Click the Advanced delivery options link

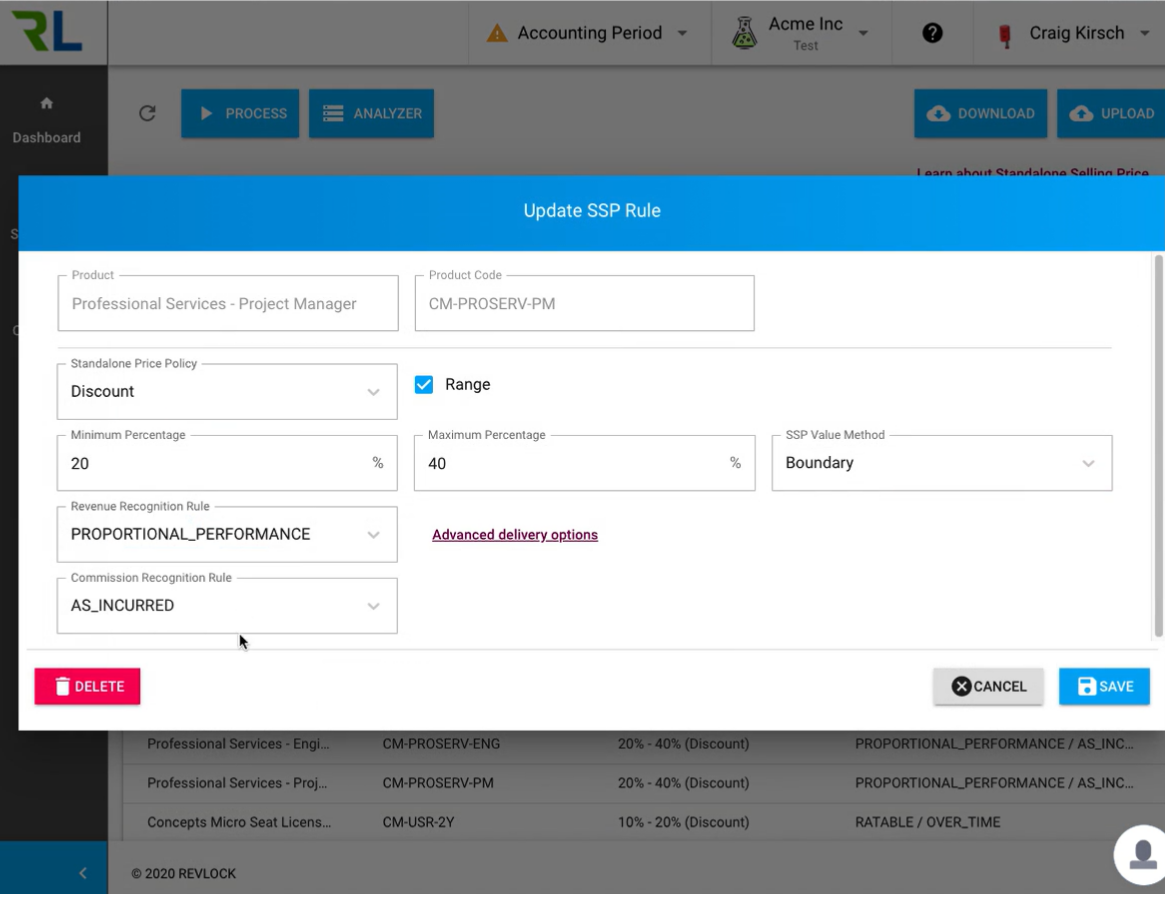pos(513,534)
